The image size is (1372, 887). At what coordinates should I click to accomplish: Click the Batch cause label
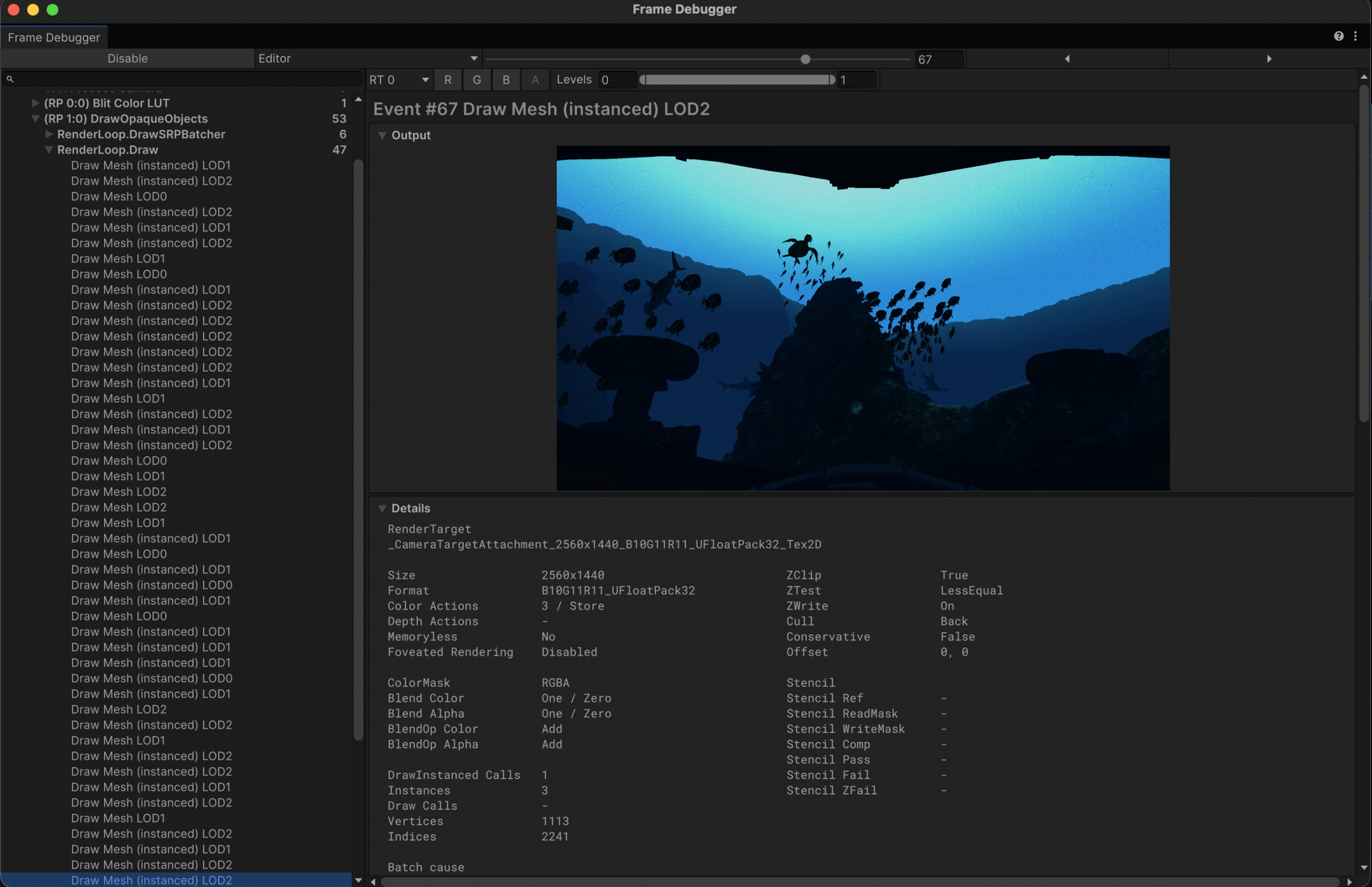tap(426, 867)
